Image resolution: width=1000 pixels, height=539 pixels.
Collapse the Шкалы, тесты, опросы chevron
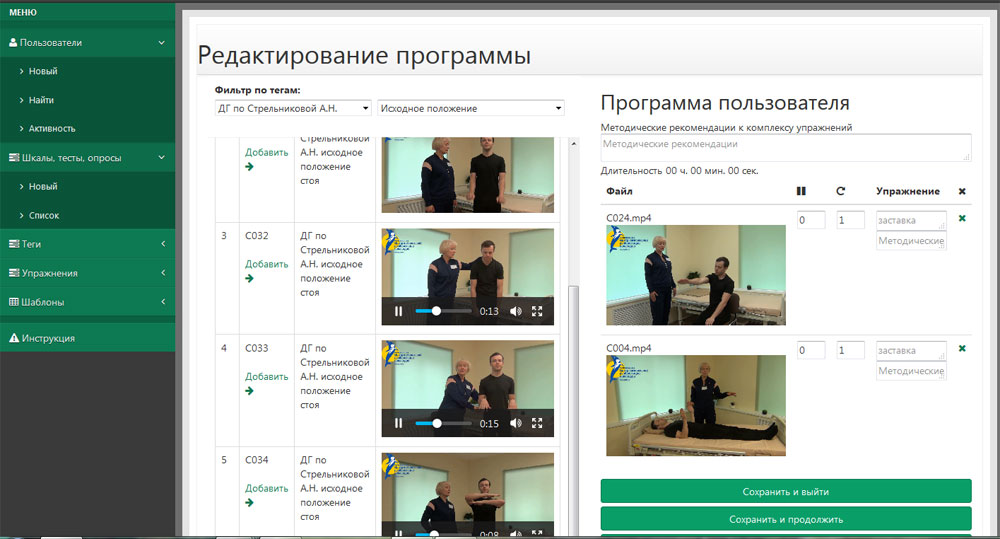(x=161, y=157)
